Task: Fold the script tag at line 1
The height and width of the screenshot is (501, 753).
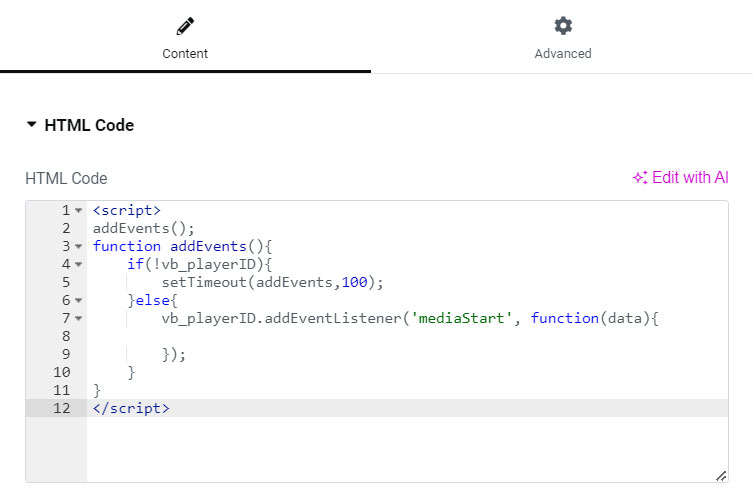Action: tap(78, 211)
